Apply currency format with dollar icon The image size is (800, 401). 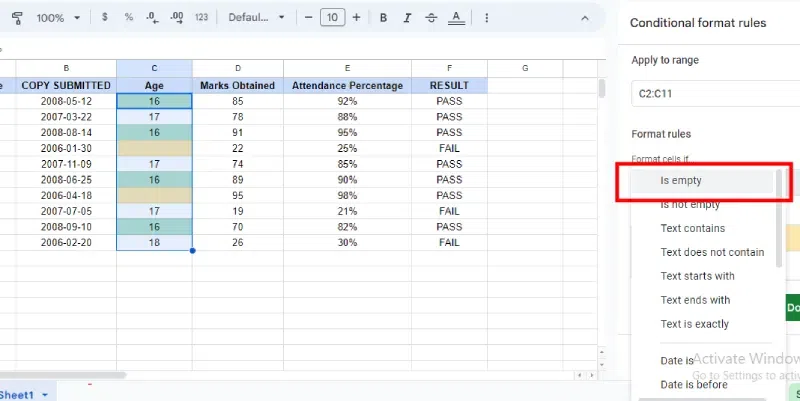105,17
